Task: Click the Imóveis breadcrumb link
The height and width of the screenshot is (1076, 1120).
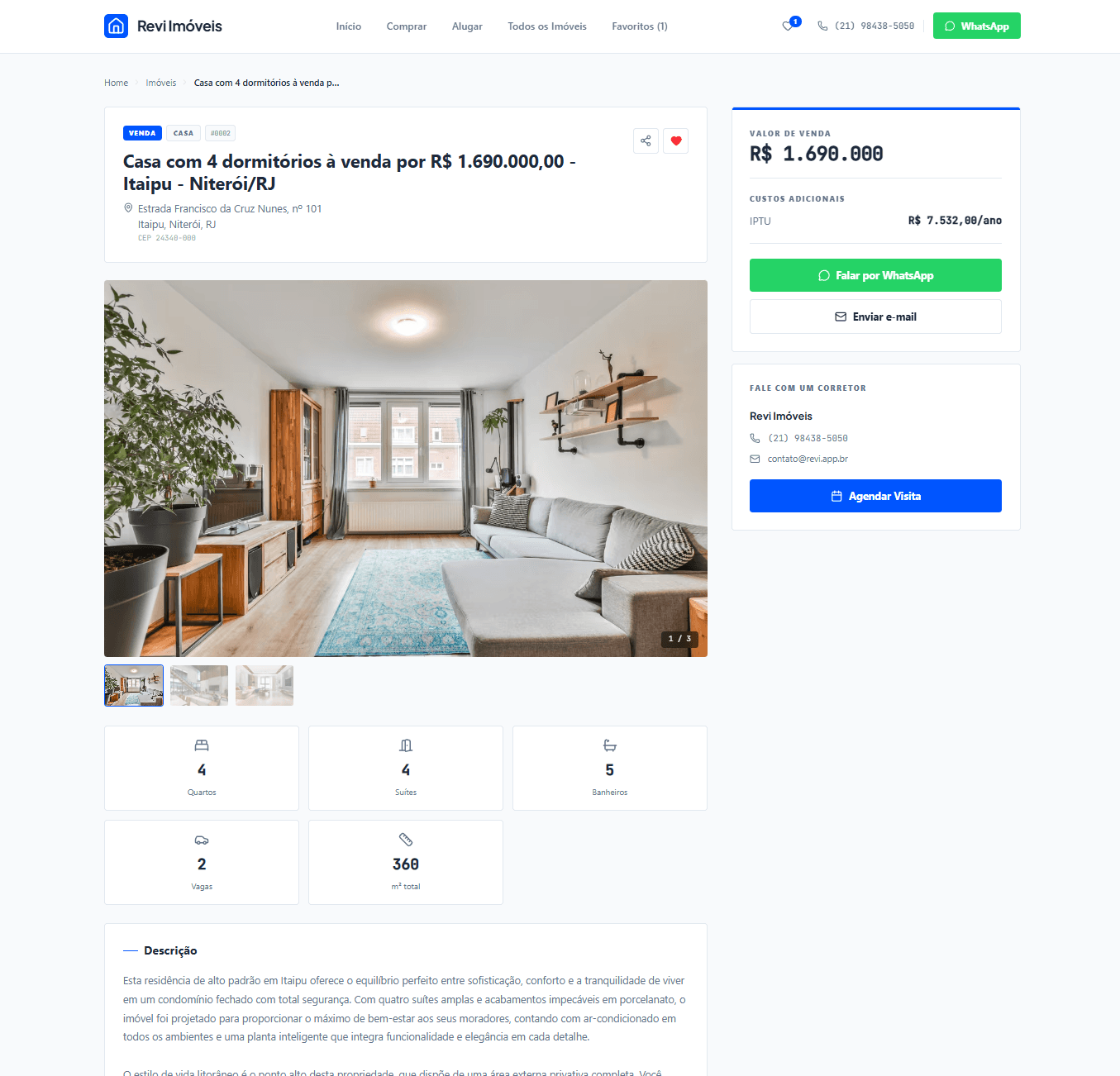Action: pos(161,83)
